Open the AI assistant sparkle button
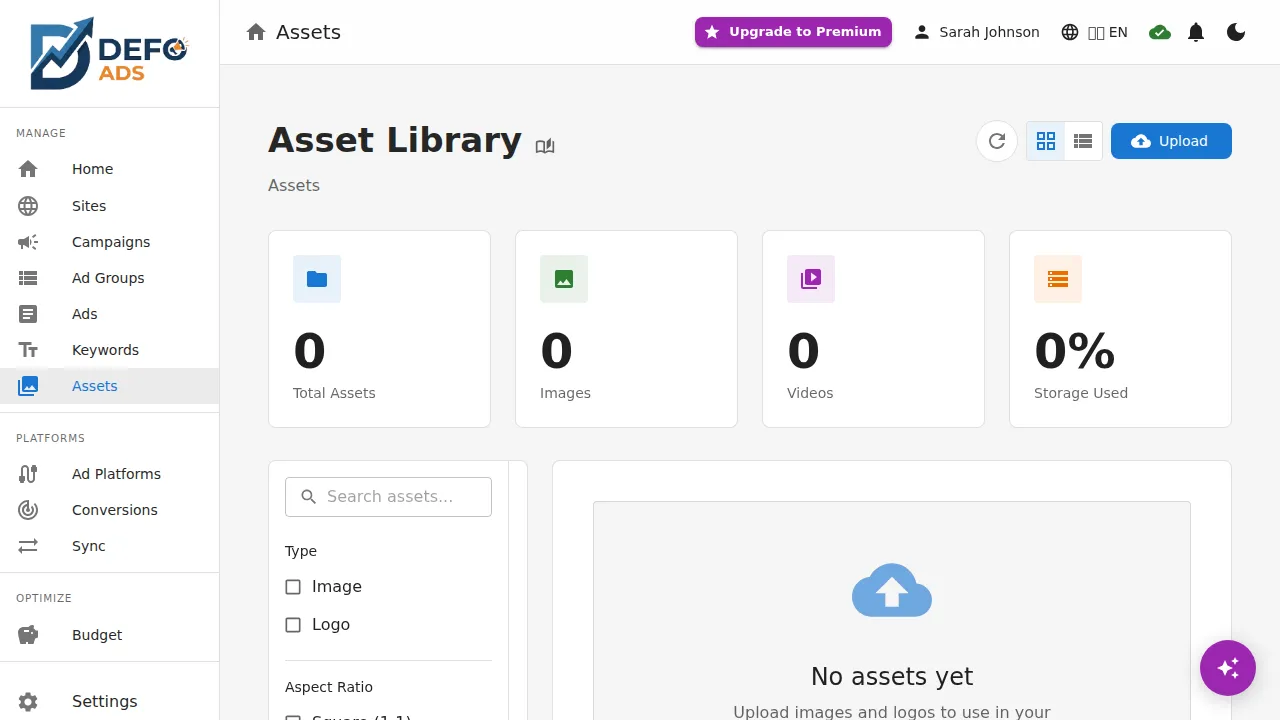Image resolution: width=1280 pixels, height=720 pixels. click(1228, 668)
